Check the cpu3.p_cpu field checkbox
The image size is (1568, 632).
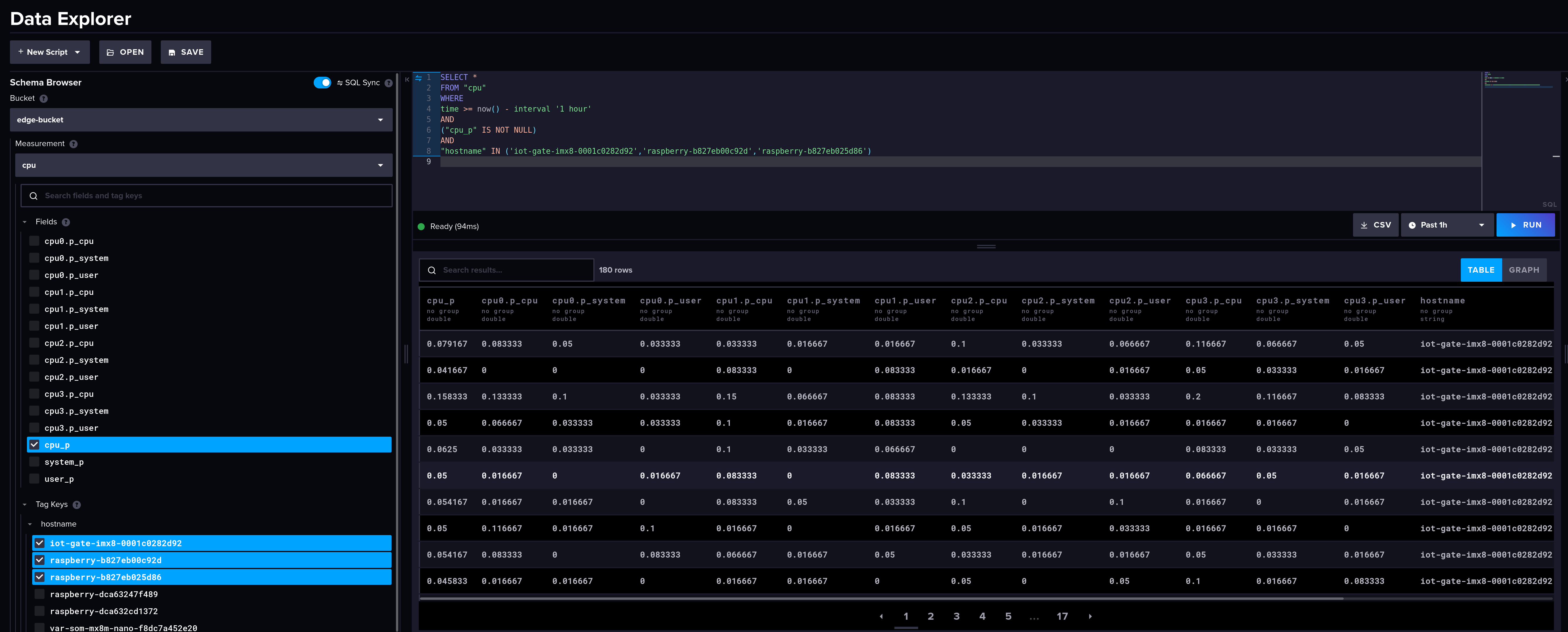[x=35, y=394]
